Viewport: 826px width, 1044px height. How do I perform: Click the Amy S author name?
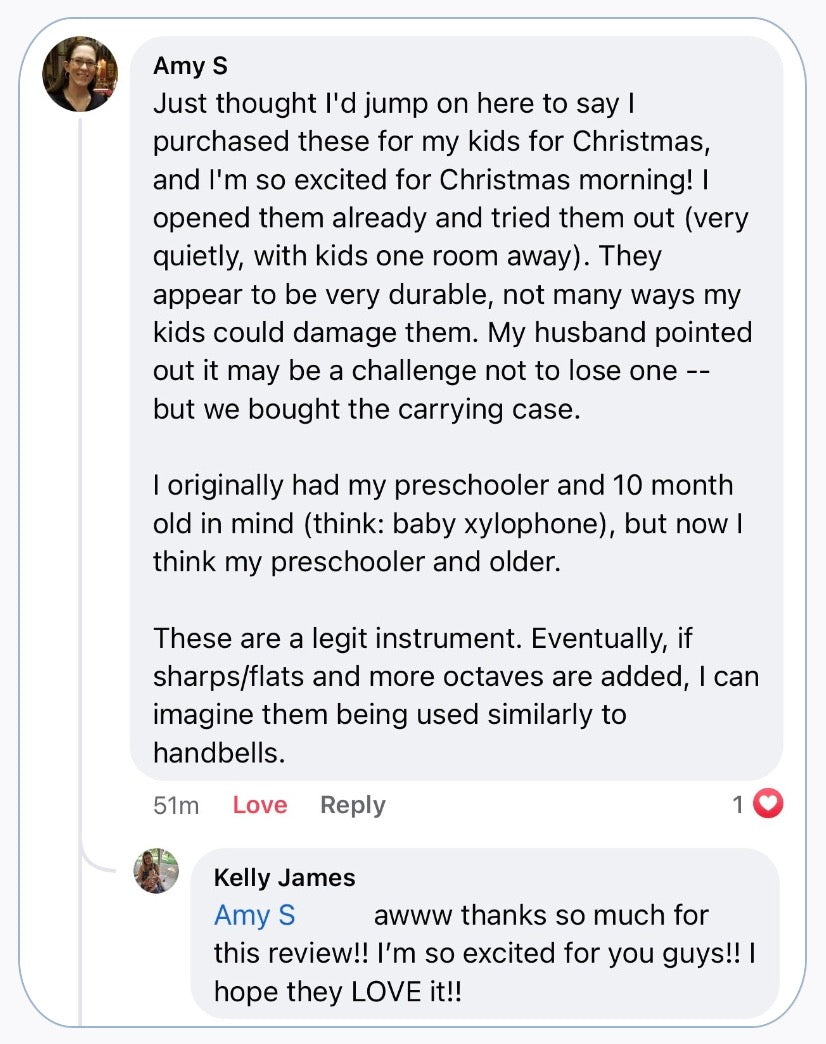(x=190, y=66)
